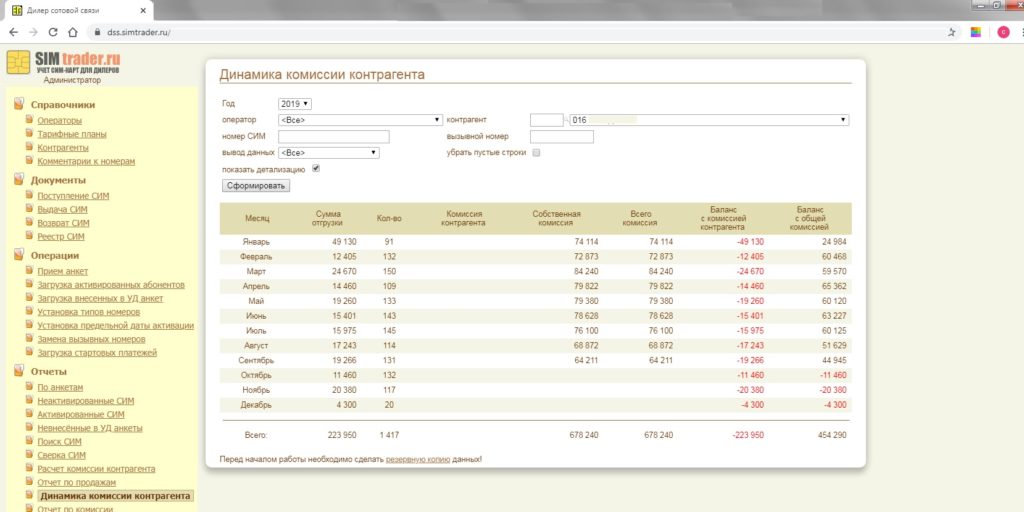The image size is (1024, 512).
Task: Click the icon beside Выдача СИМ
Action: coord(29,208)
